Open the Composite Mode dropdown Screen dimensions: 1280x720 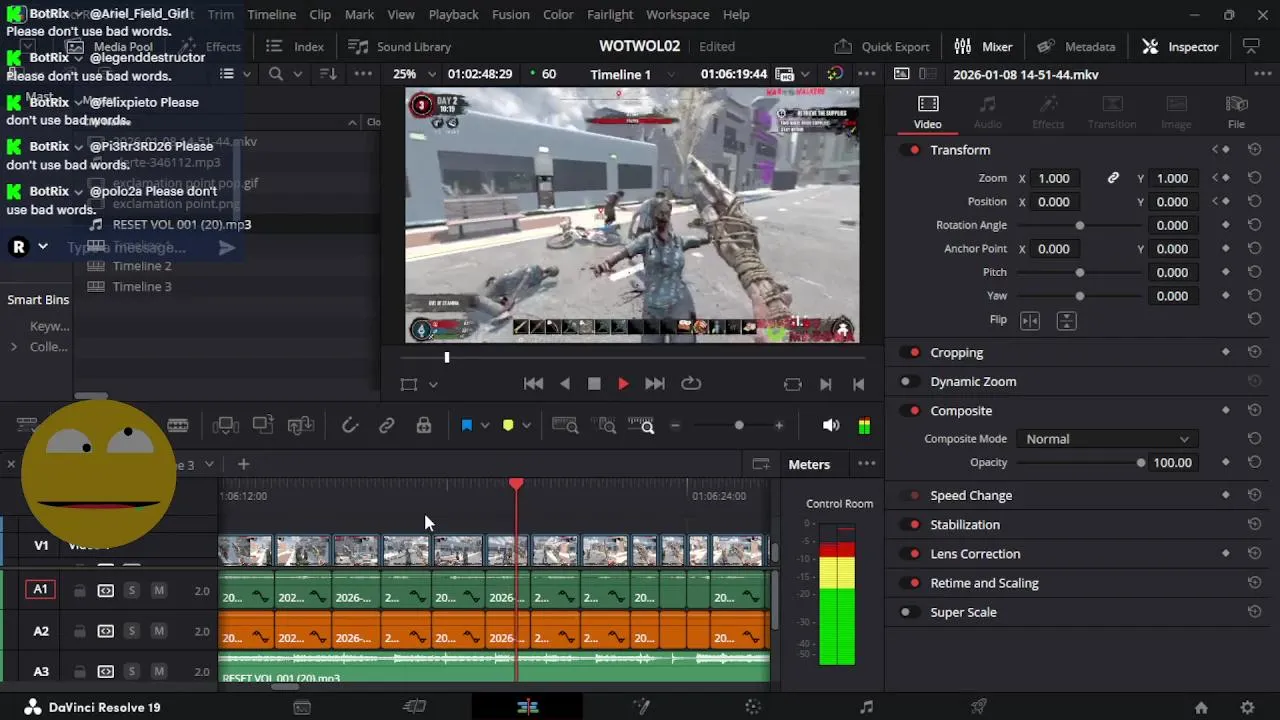[1106, 439]
